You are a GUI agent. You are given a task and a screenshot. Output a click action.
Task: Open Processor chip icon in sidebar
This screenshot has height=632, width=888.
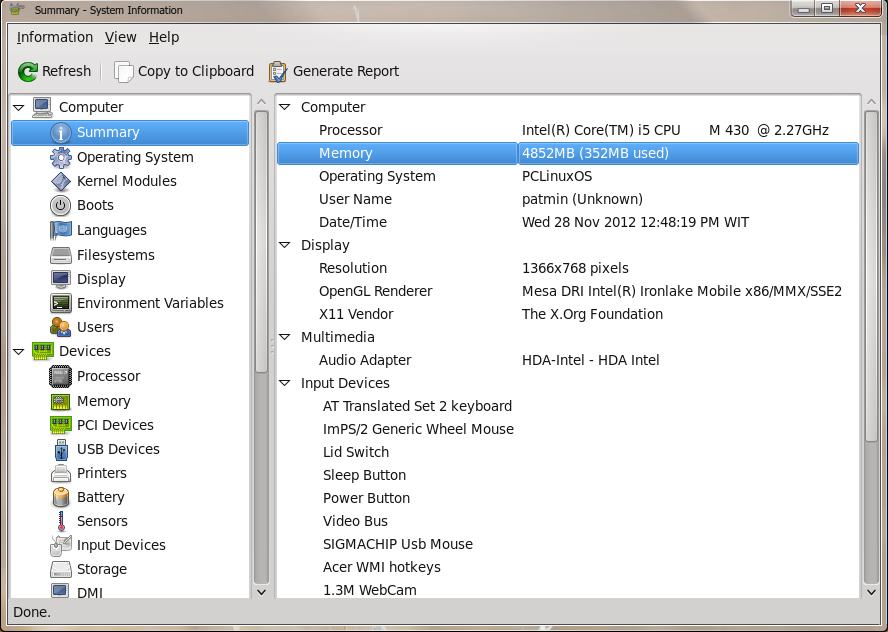(61, 376)
